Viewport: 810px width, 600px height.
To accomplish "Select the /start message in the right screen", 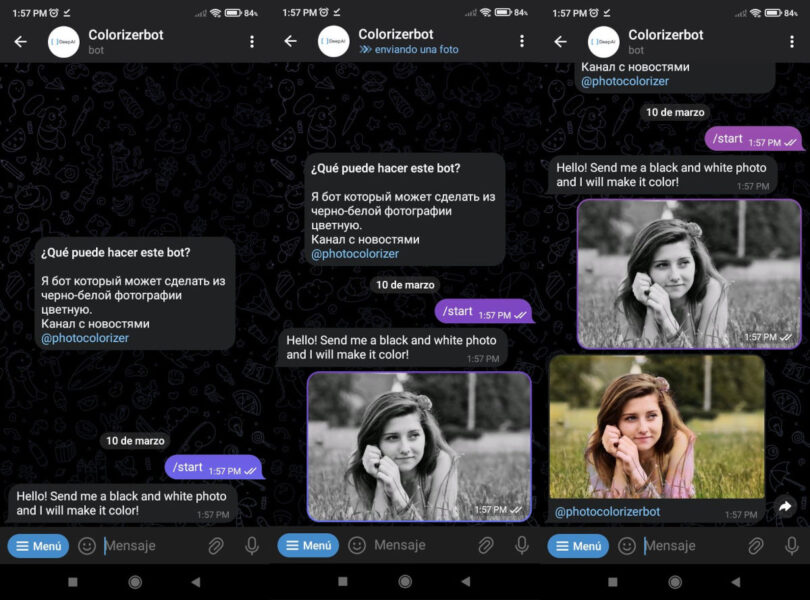I will [x=754, y=139].
